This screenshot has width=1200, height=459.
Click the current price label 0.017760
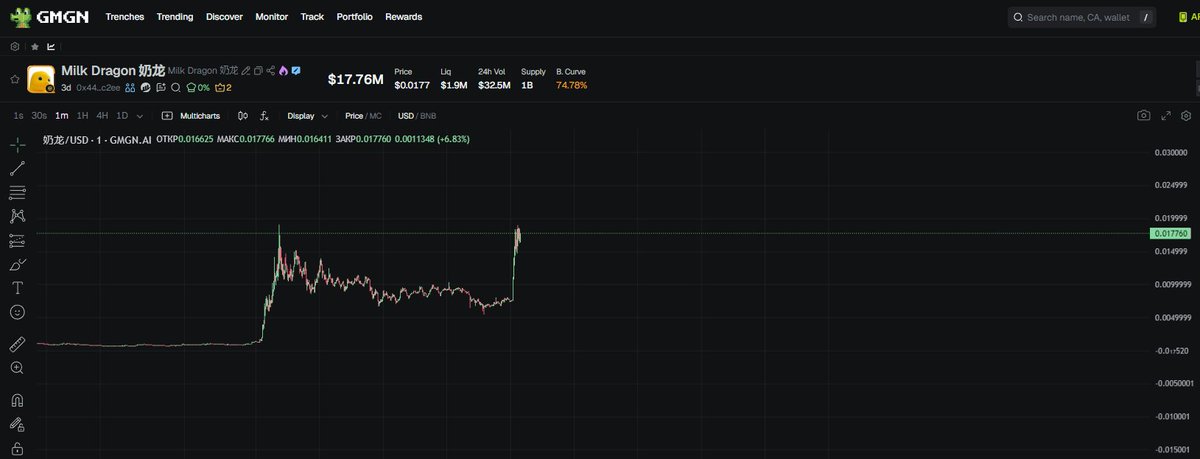click(1171, 233)
